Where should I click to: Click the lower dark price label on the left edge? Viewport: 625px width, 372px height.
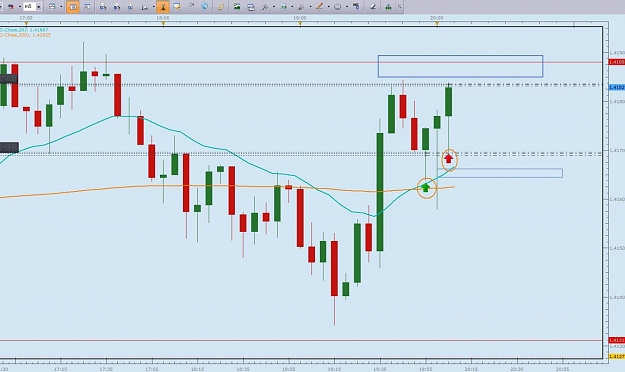pos(9,148)
